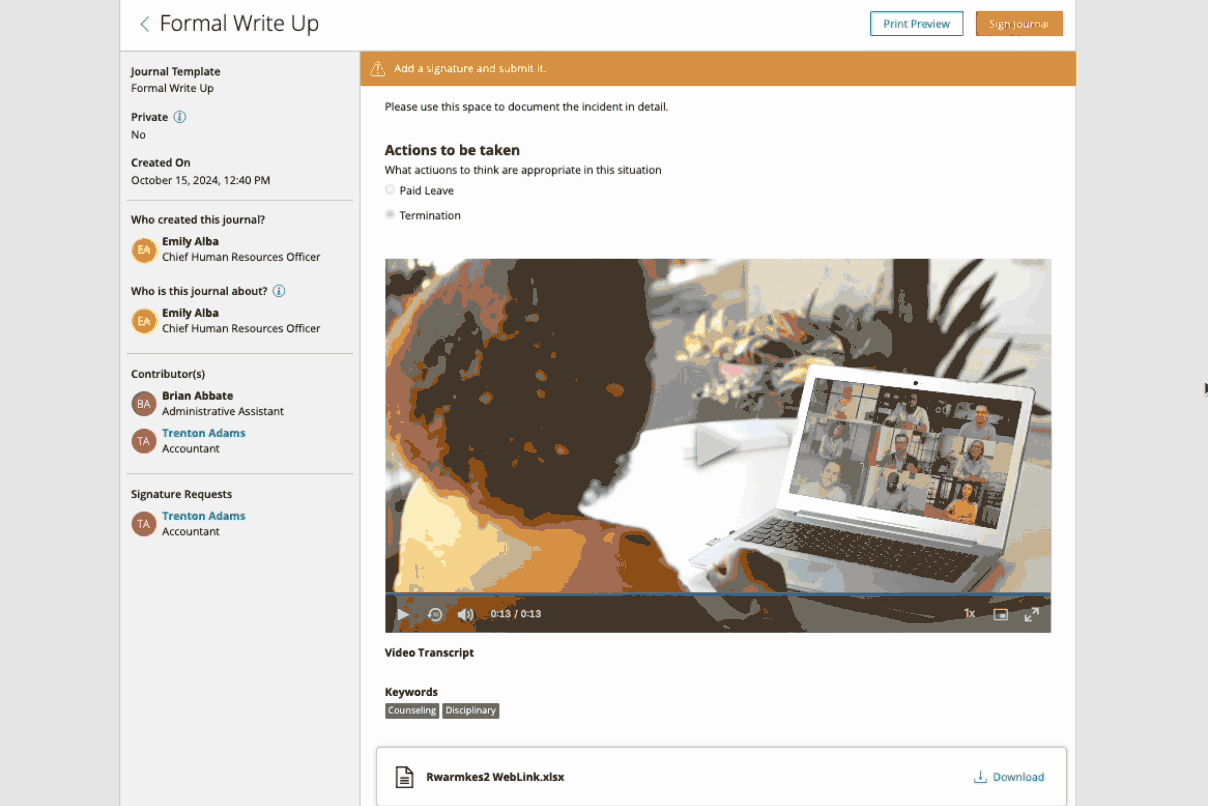1208x806 pixels.
Task: Click Brian Abbate's BA avatar
Action: tap(144, 404)
